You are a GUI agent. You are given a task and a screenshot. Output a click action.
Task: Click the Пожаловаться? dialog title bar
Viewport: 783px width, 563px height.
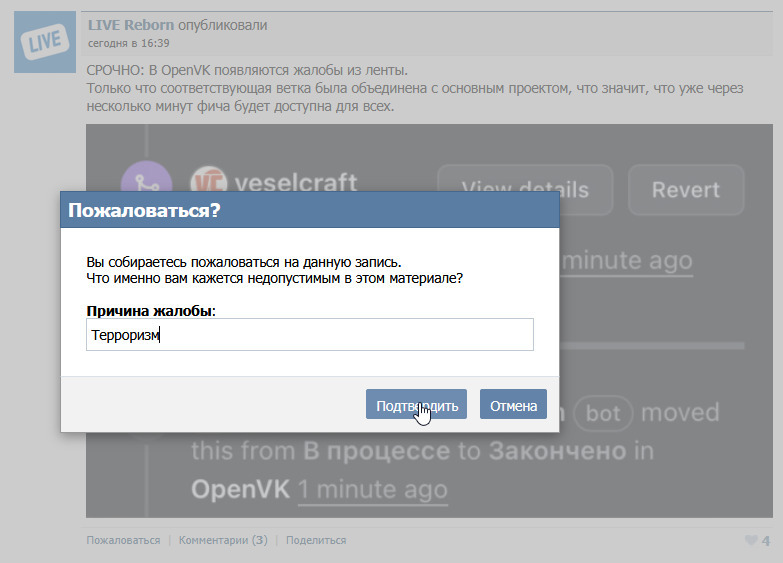coord(310,210)
